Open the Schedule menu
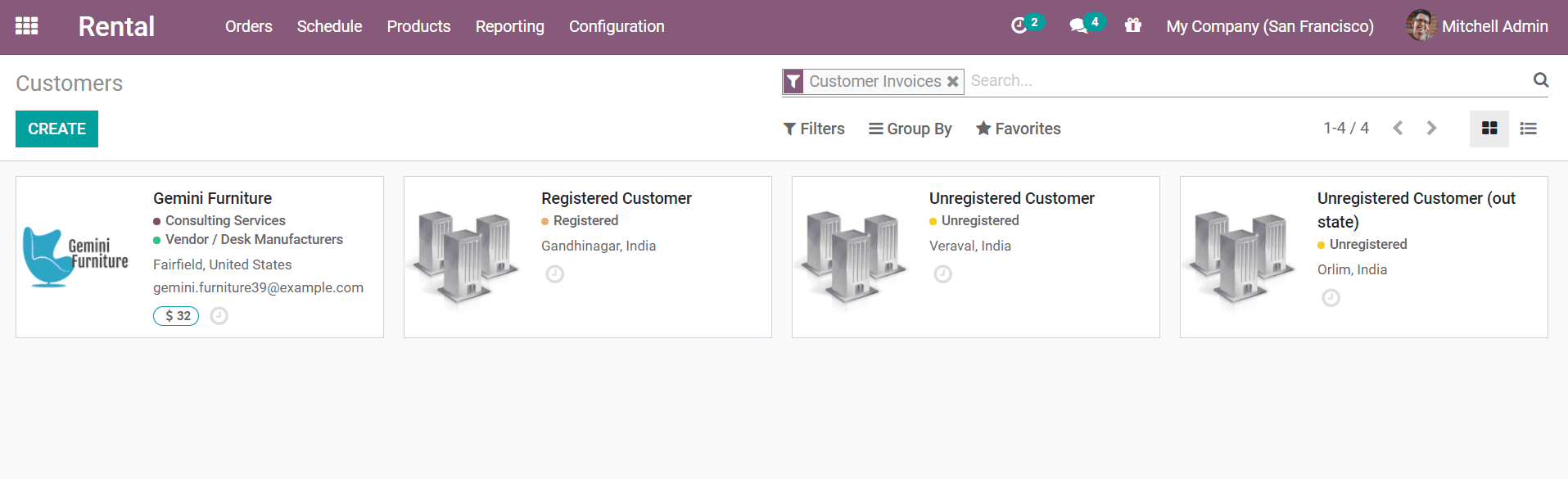This screenshot has height=479, width=1568. pos(329,26)
